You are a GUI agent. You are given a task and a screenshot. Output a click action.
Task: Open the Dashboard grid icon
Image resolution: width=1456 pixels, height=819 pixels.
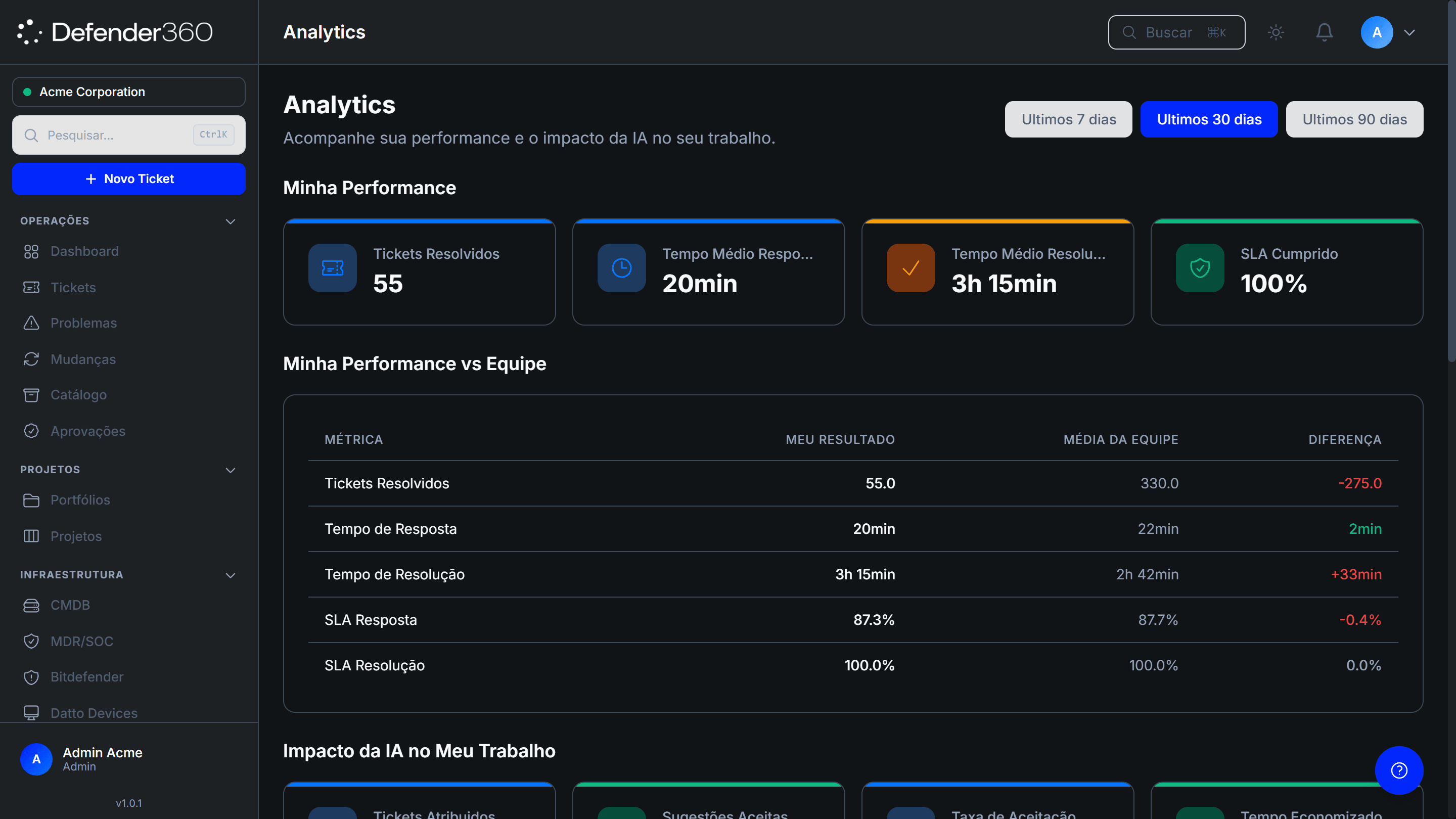(32, 252)
